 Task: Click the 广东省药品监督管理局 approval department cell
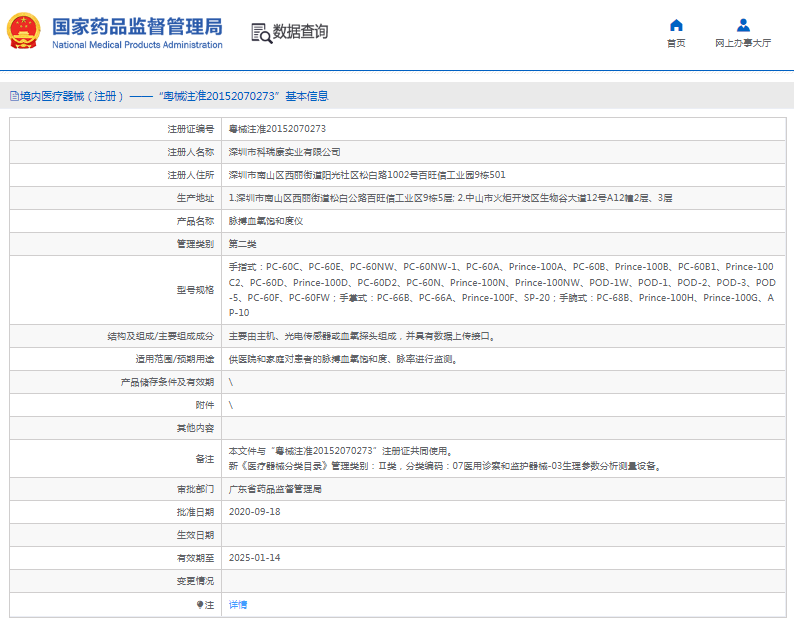(275, 489)
